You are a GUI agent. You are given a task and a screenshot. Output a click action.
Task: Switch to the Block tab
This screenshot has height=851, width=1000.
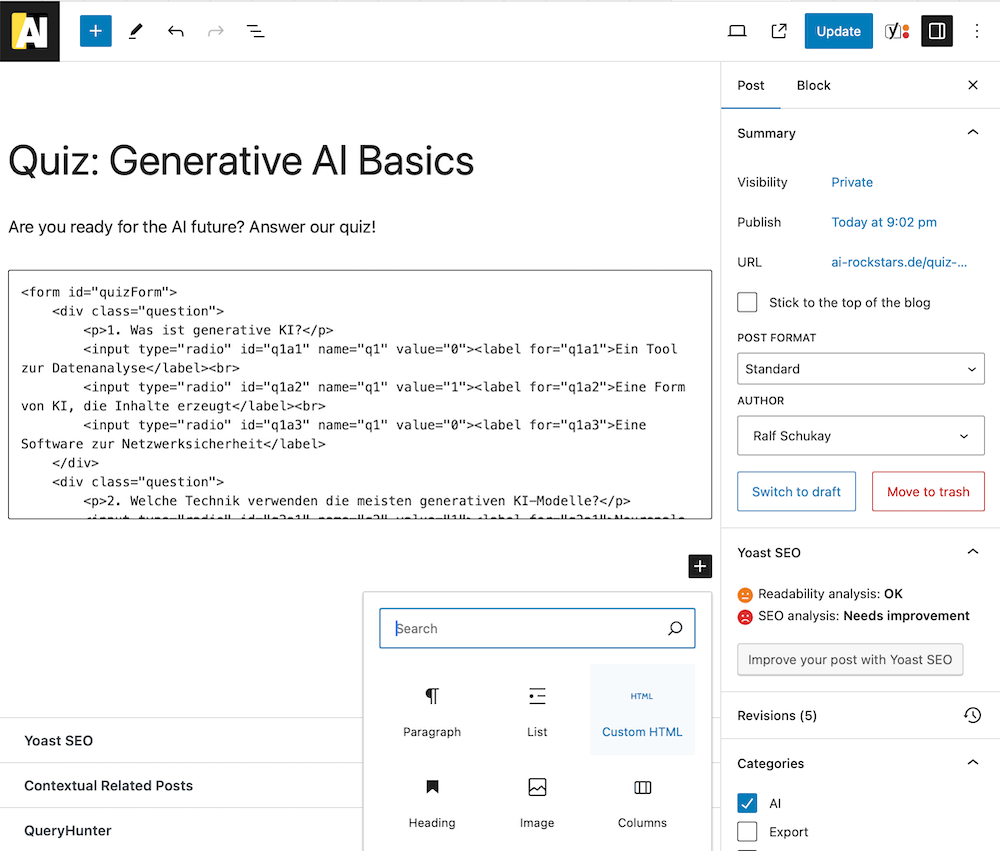[x=813, y=86]
